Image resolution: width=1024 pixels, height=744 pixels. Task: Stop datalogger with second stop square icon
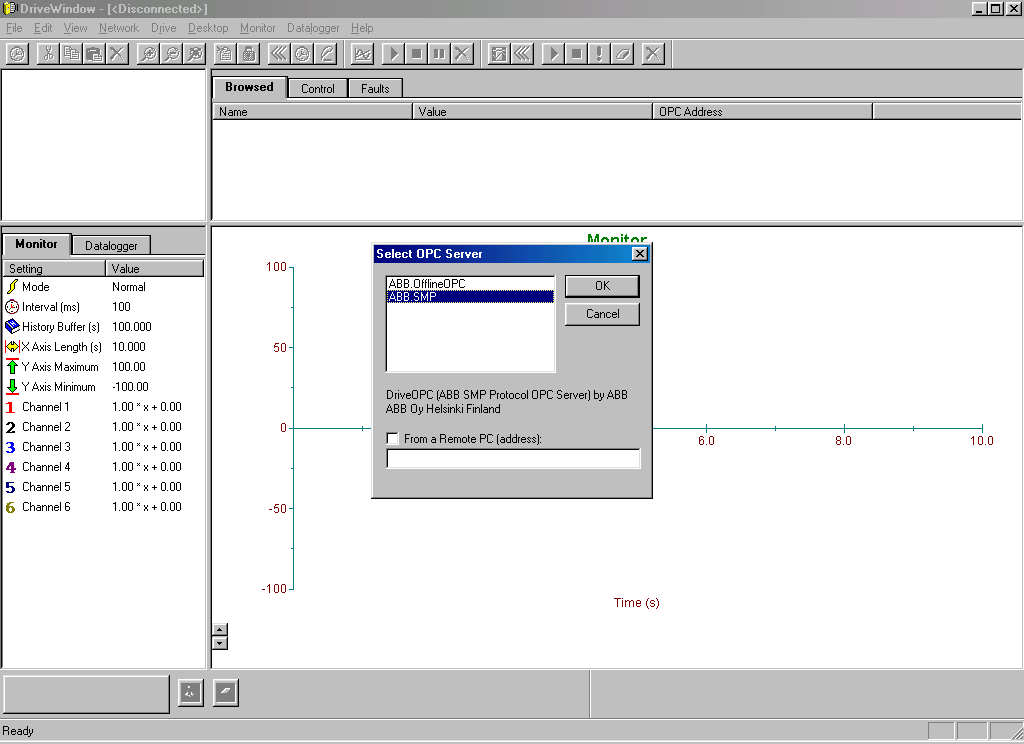click(576, 54)
